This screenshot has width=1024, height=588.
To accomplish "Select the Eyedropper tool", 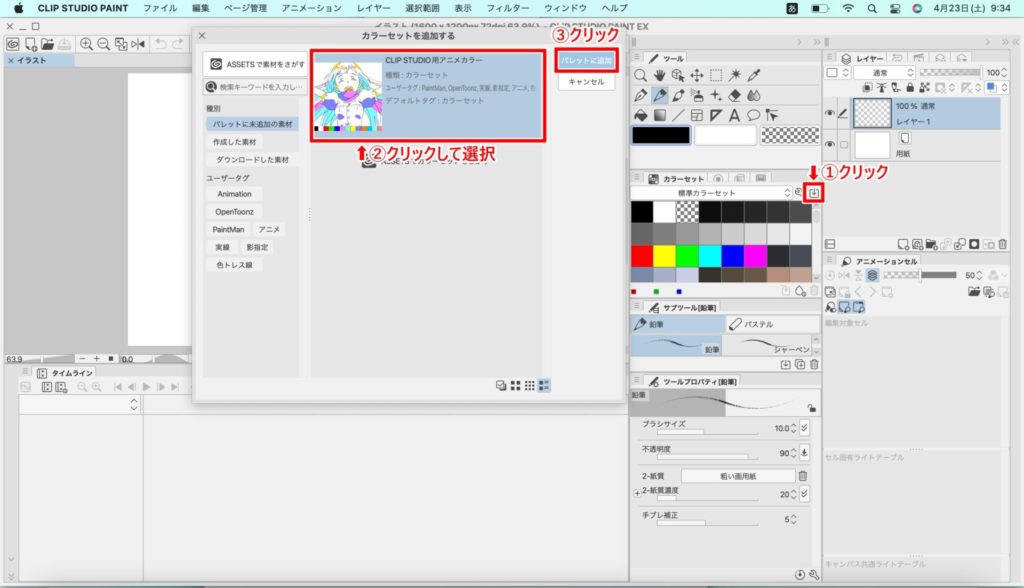I will click(x=754, y=75).
